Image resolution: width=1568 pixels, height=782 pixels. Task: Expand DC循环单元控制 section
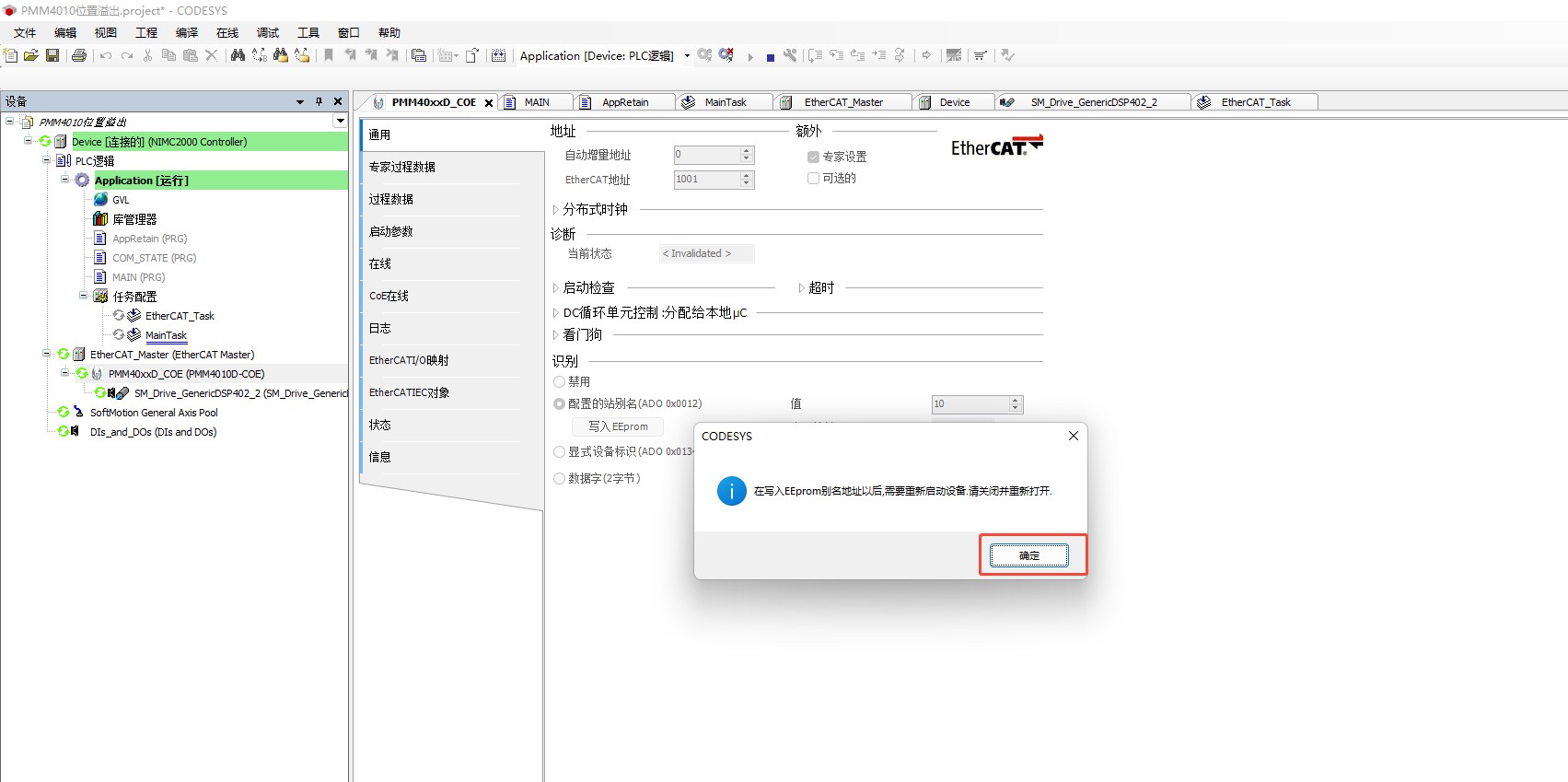(555, 312)
